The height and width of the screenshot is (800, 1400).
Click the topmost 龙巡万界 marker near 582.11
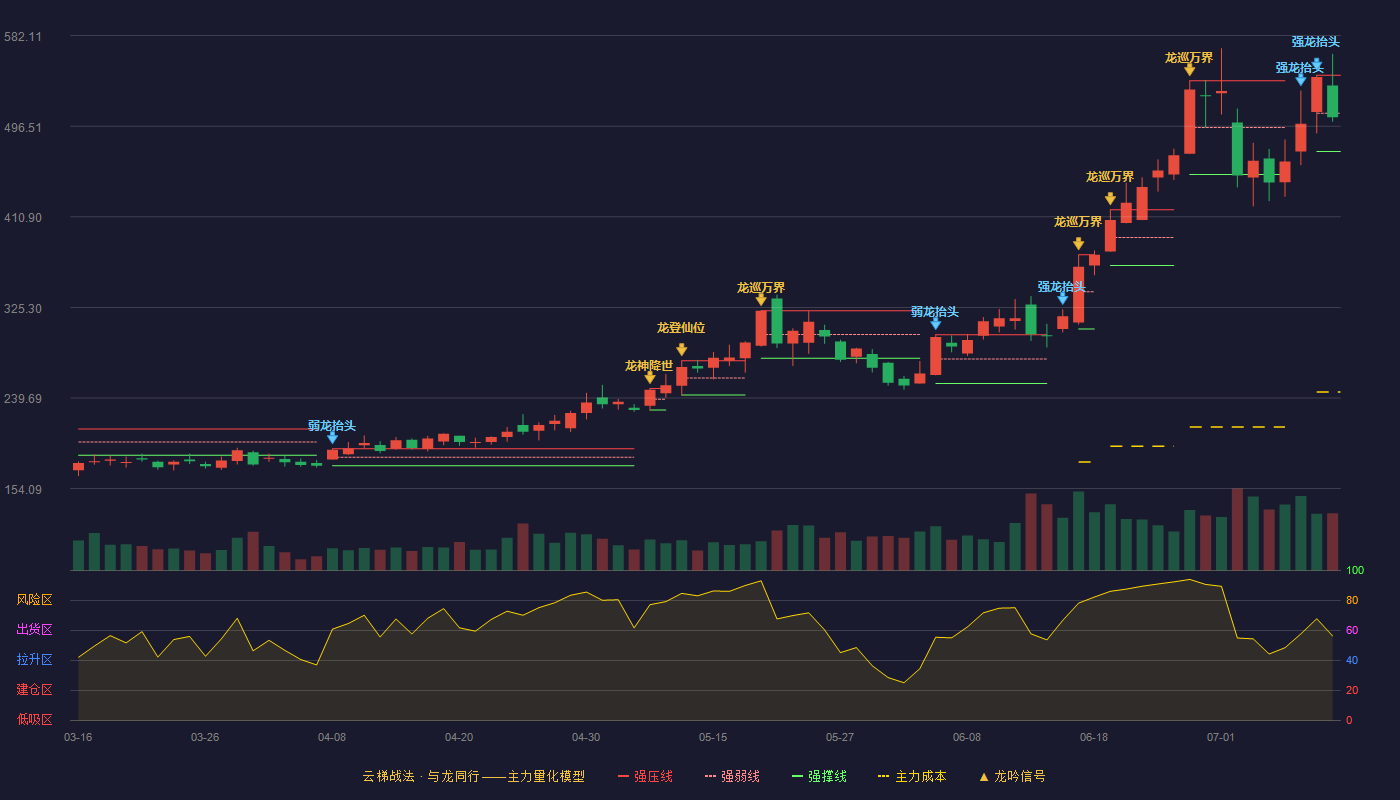pos(1189,69)
